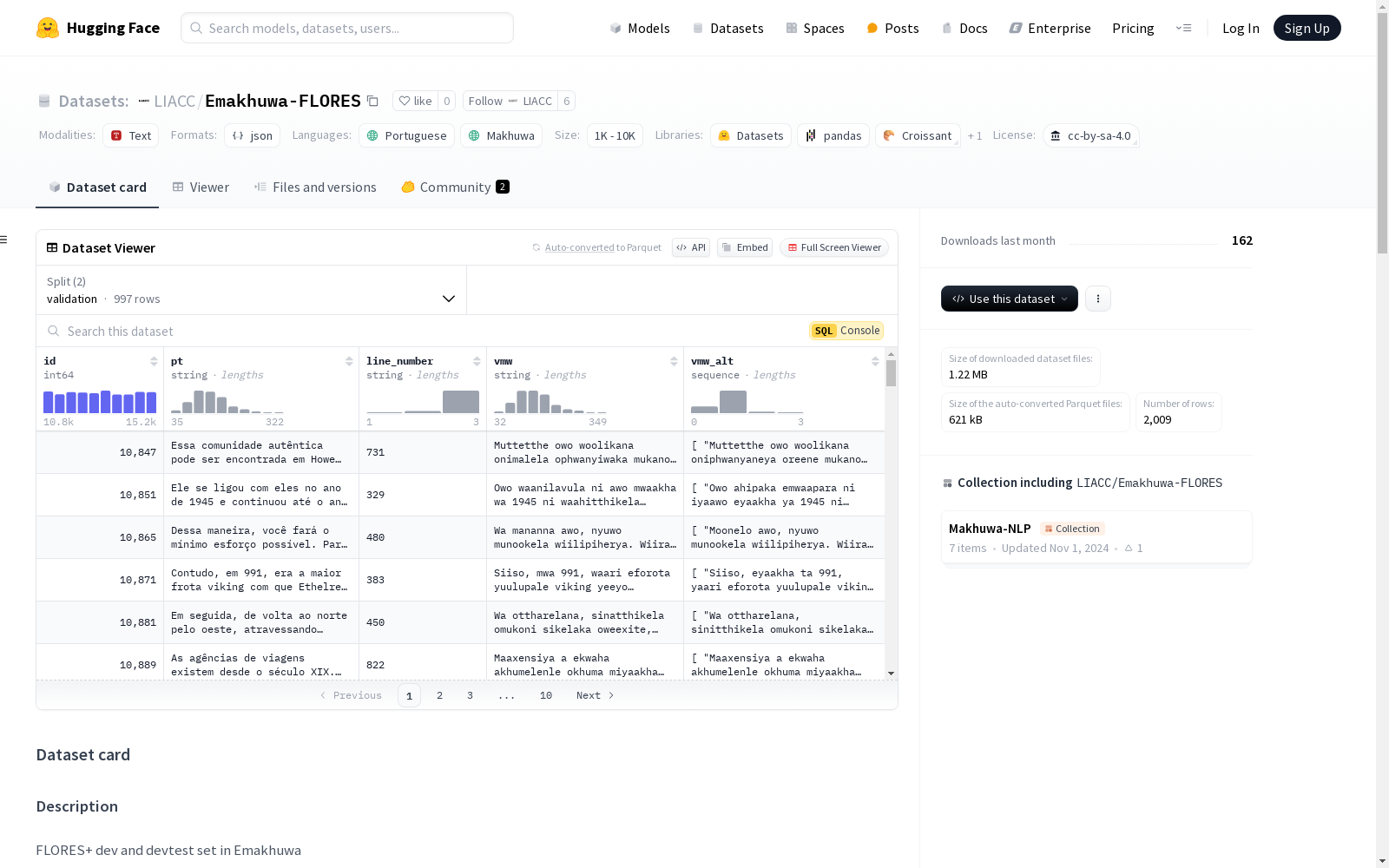Expand the Split validation dropdown
This screenshot has height=868, width=1389.
tap(252, 290)
